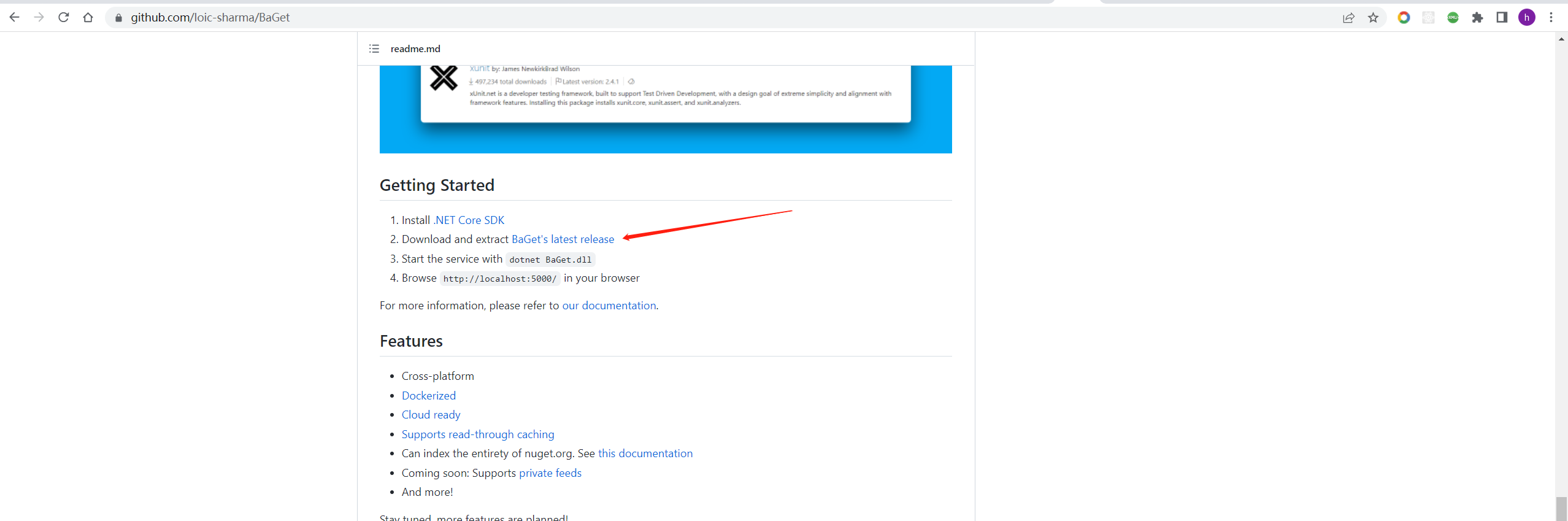Open the readme outline table of contents
The image size is (1568, 521).
(374, 48)
